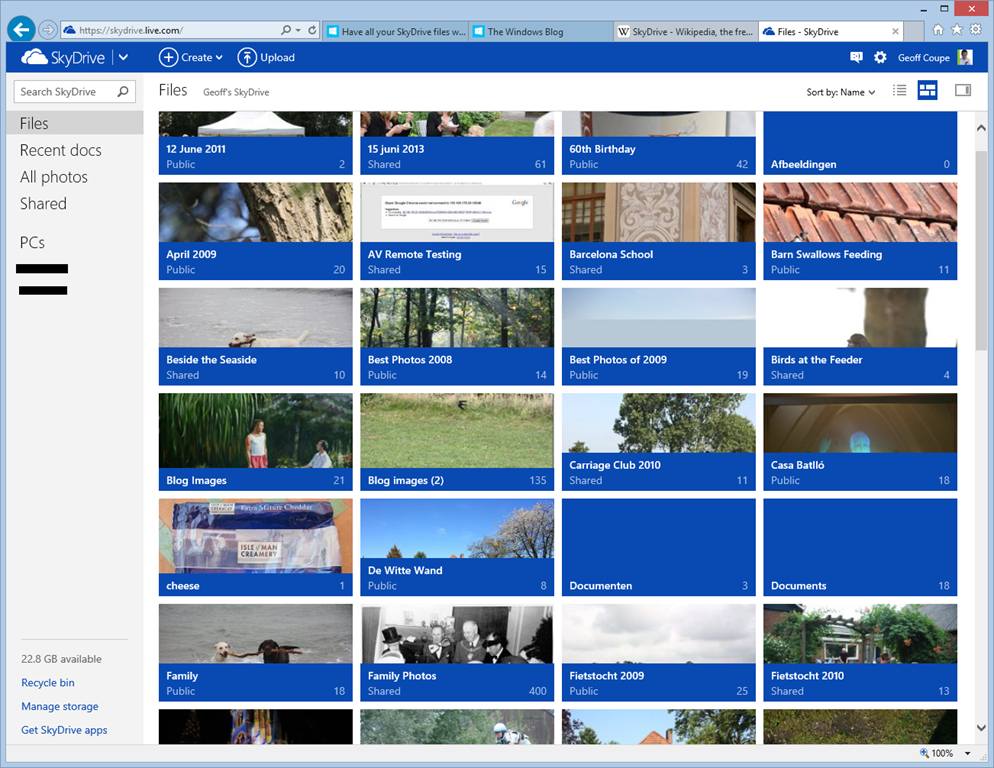The height and width of the screenshot is (768, 994).
Task: Switch to details list view
Action: pos(900,91)
